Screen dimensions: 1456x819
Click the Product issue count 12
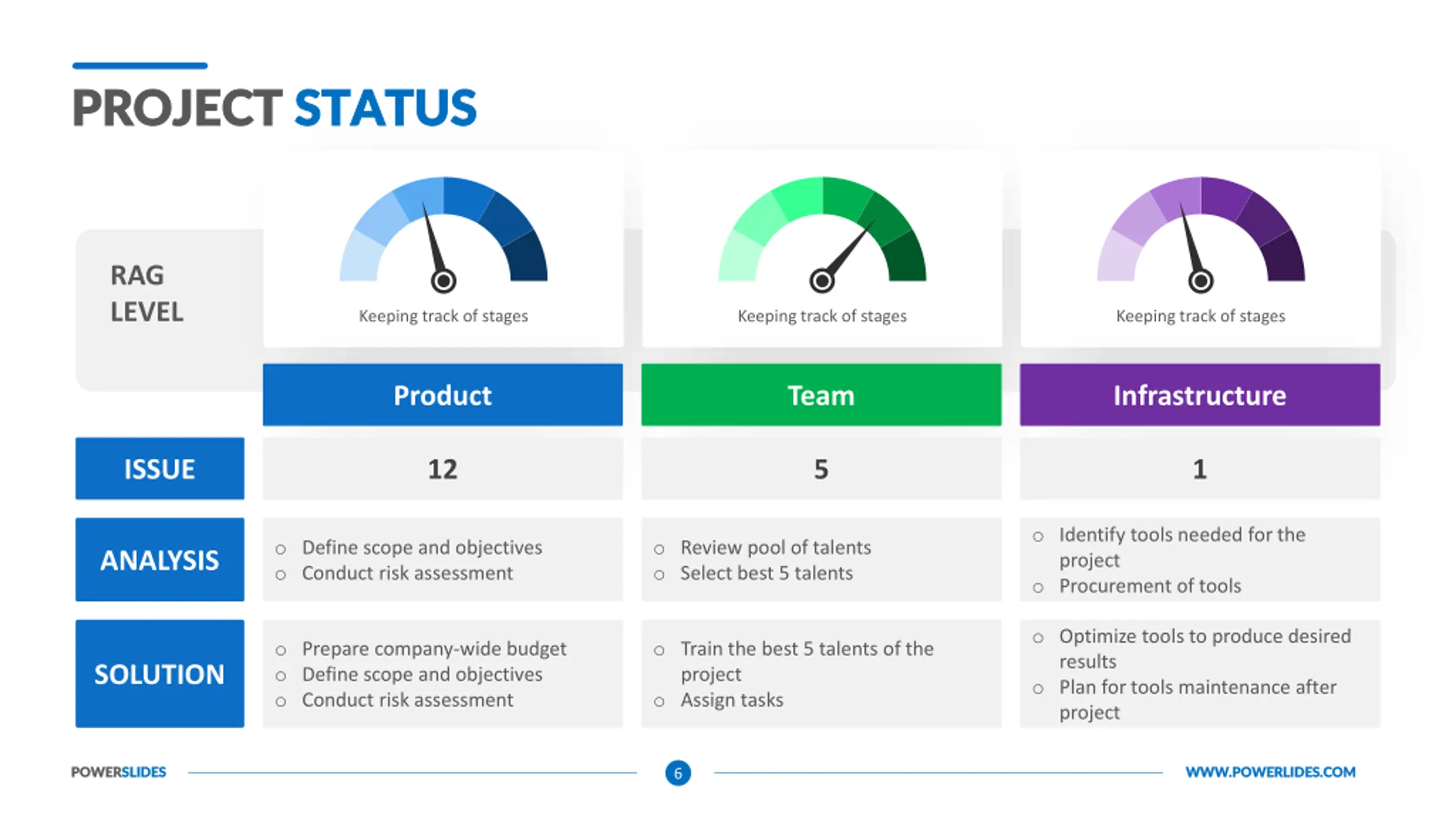click(442, 469)
